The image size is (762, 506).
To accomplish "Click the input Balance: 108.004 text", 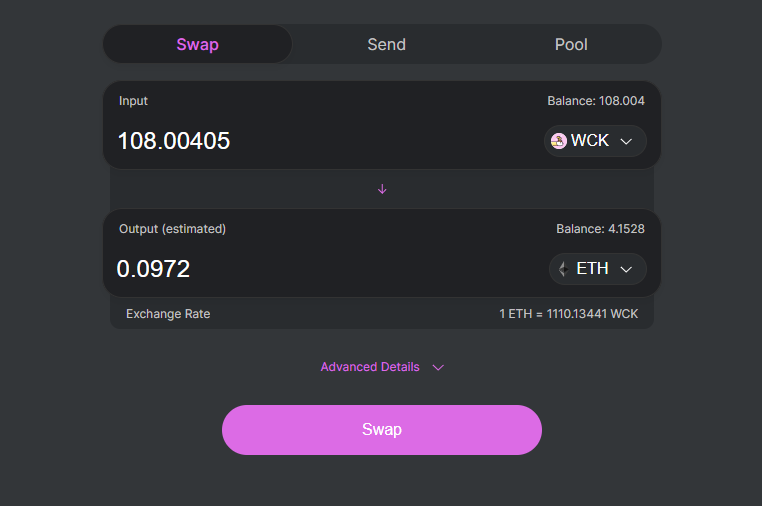I will coord(596,101).
